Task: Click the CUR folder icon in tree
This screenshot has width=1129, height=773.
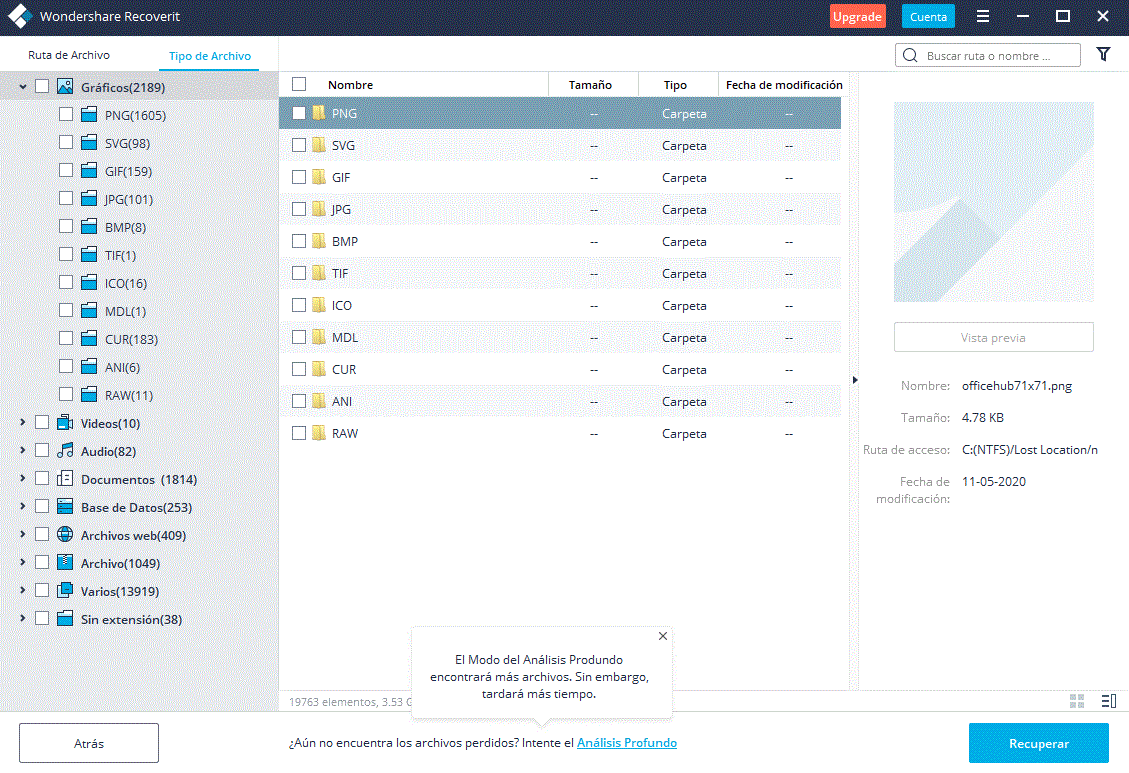Action: click(x=89, y=338)
